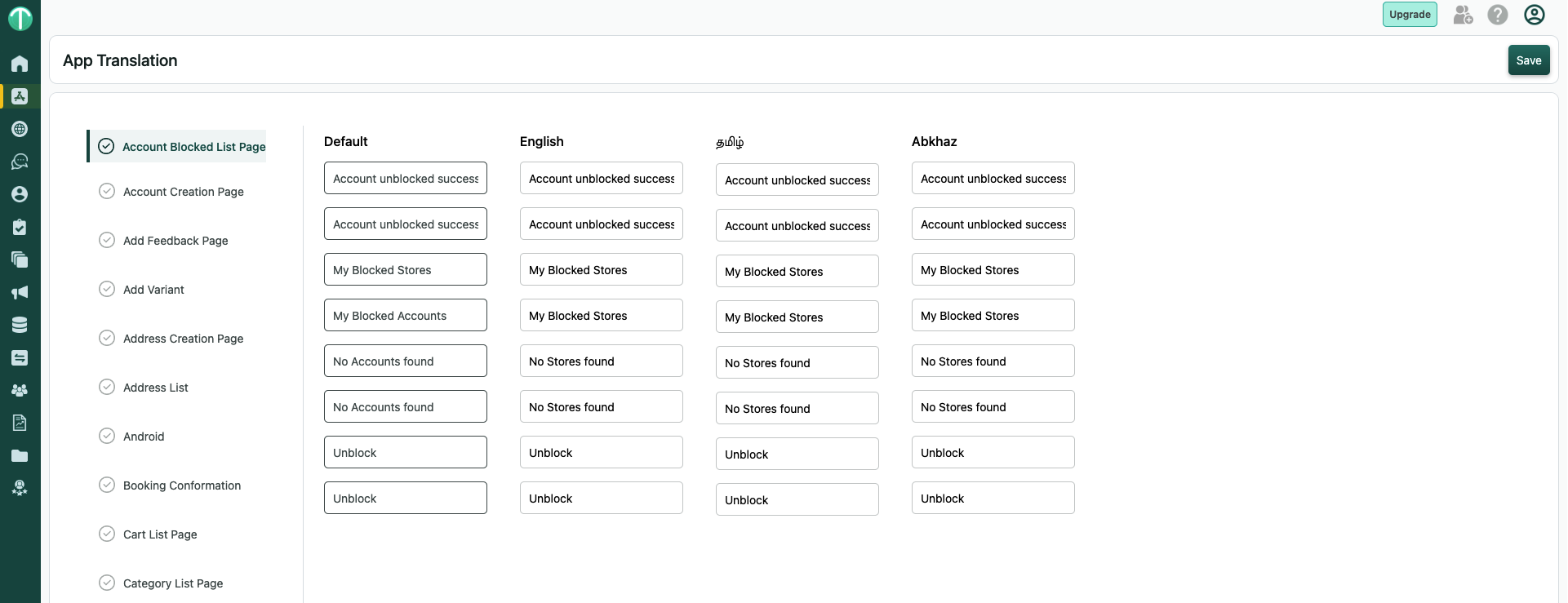
Task: Select the Cart List Page entry
Action: click(160, 534)
